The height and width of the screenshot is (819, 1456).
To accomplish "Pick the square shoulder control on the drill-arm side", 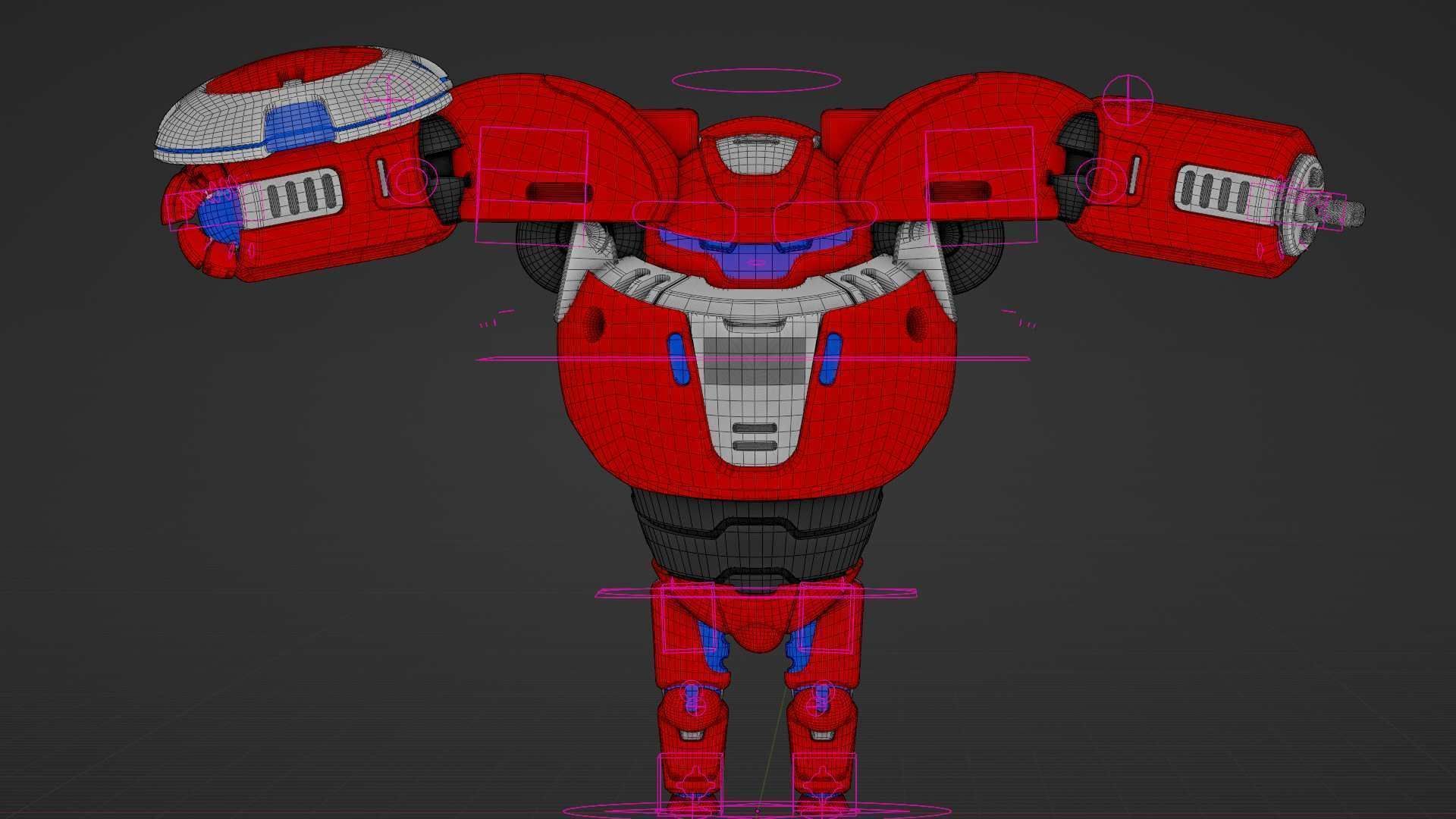I will [981, 185].
